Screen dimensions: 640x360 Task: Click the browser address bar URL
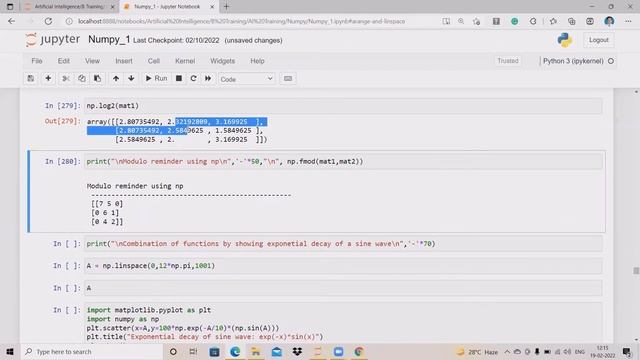[x=242, y=21]
